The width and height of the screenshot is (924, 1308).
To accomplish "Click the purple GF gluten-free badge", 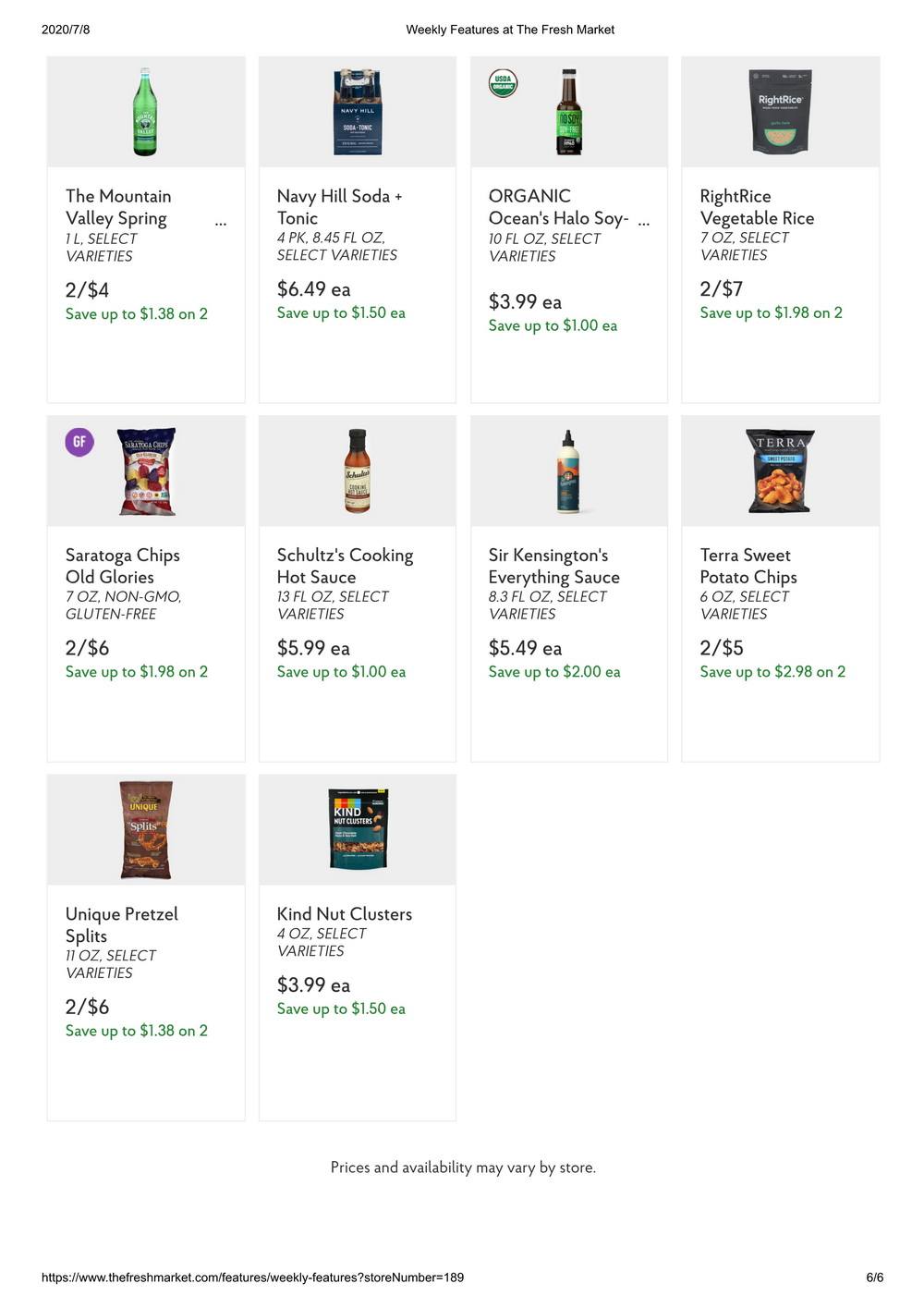I will (x=79, y=442).
